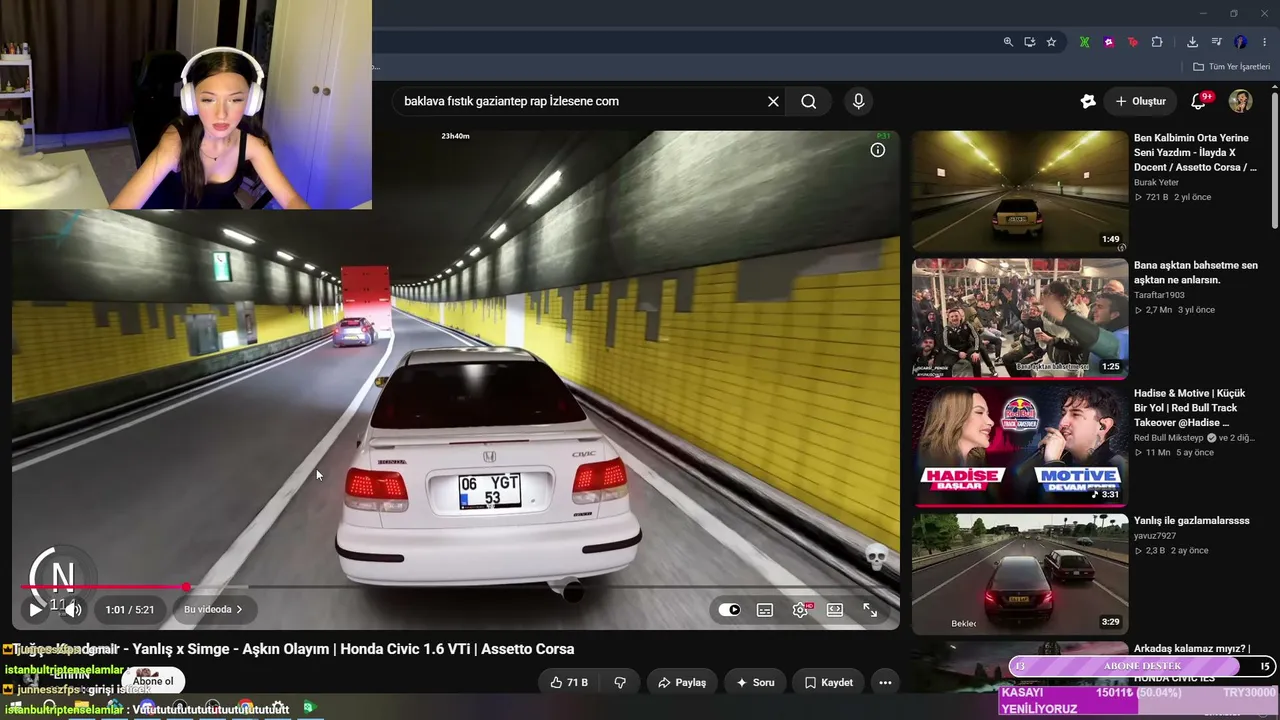Open the green X browser extension
1280x720 pixels.
[x=1084, y=42]
